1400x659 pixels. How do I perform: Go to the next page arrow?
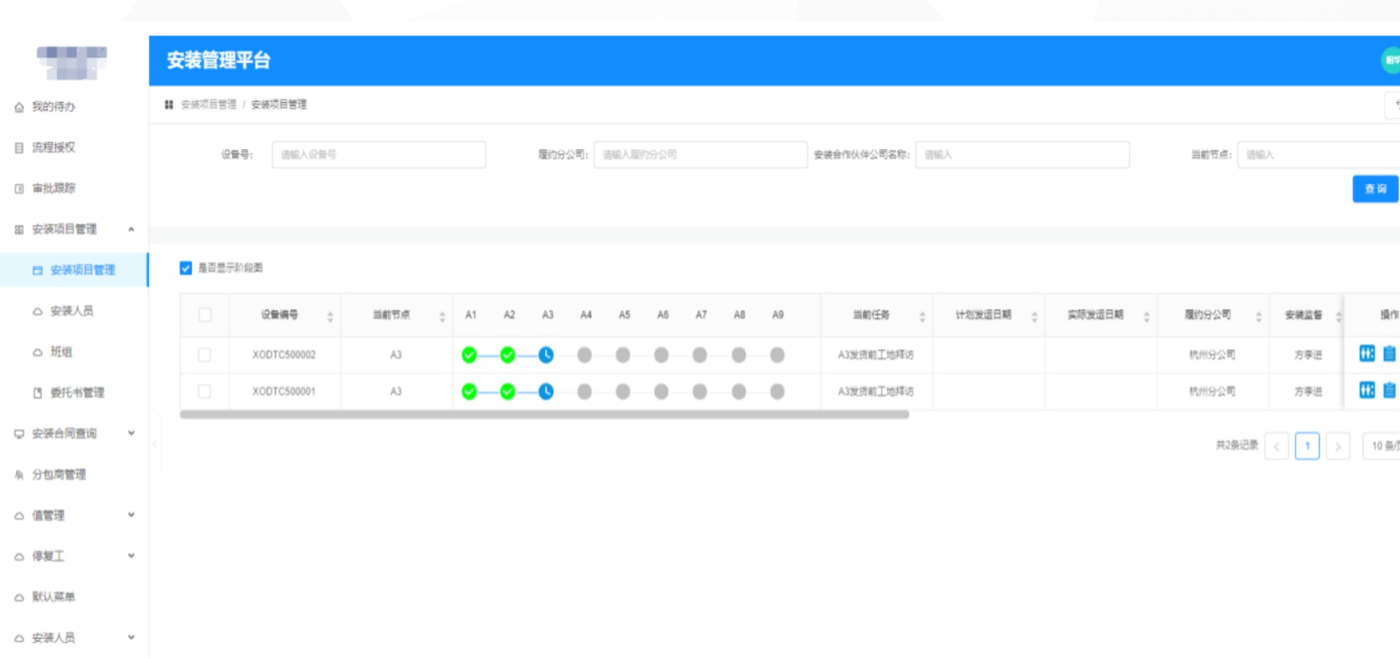[x=1338, y=446]
